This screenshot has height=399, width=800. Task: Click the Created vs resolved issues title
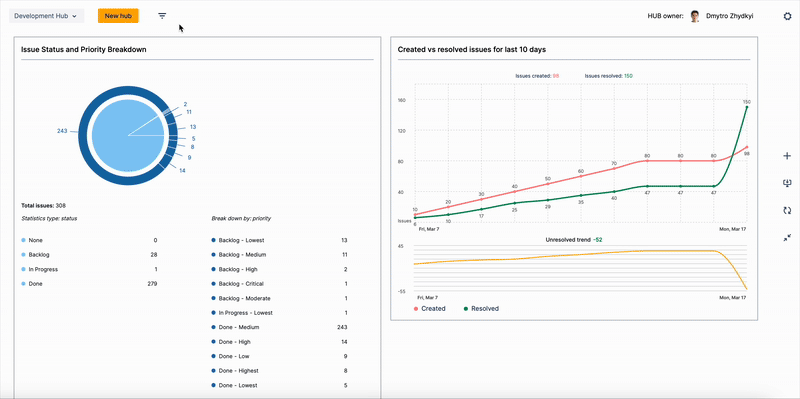(471, 49)
